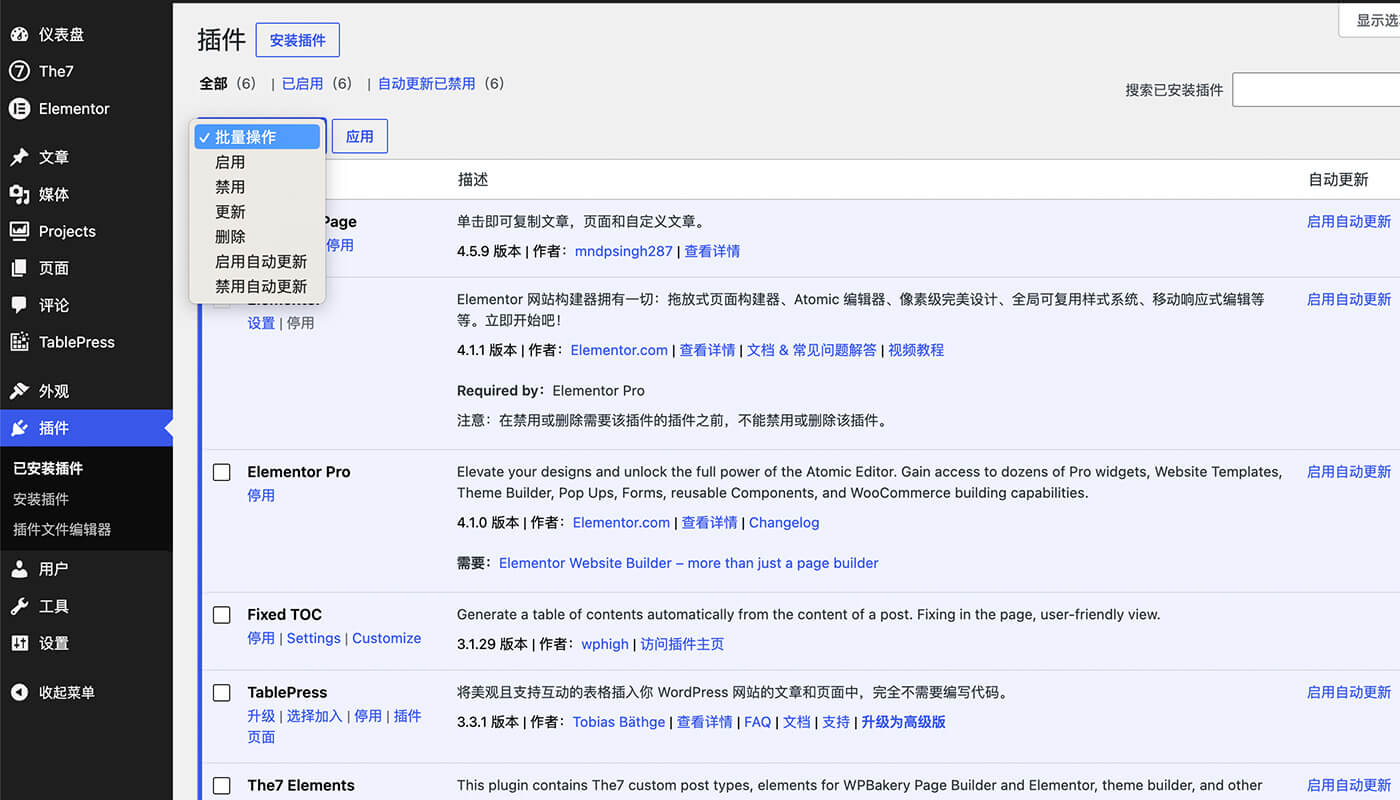Click the Appearance (外观) brush icon

tap(19, 391)
